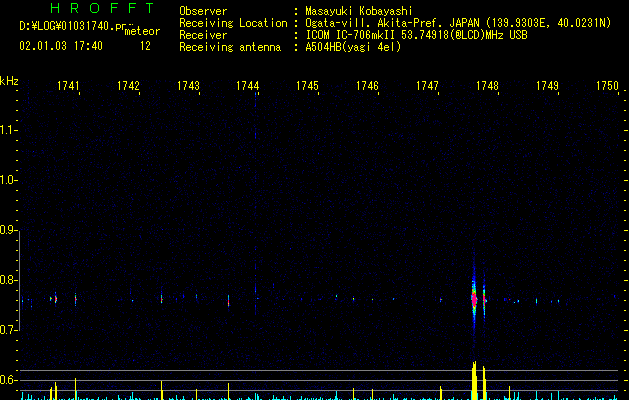Click the 0.7 kHz axis label
Image resolution: width=629 pixels, height=400 pixels.
click(x=8, y=330)
